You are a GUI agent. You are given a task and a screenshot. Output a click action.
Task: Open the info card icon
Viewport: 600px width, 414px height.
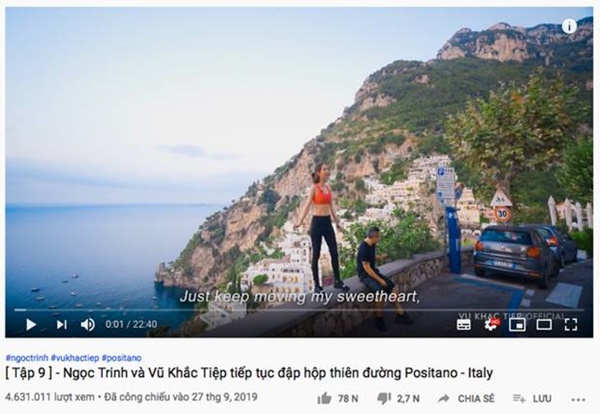[x=569, y=26]
